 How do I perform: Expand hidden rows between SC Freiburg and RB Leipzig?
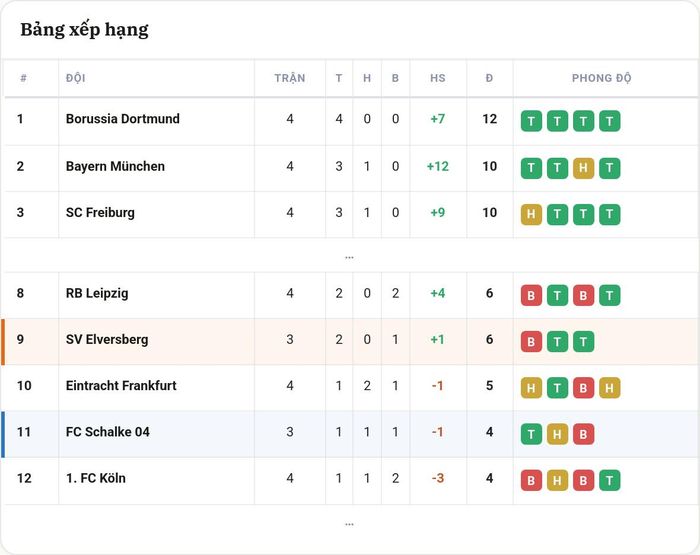tap(350, 257)
